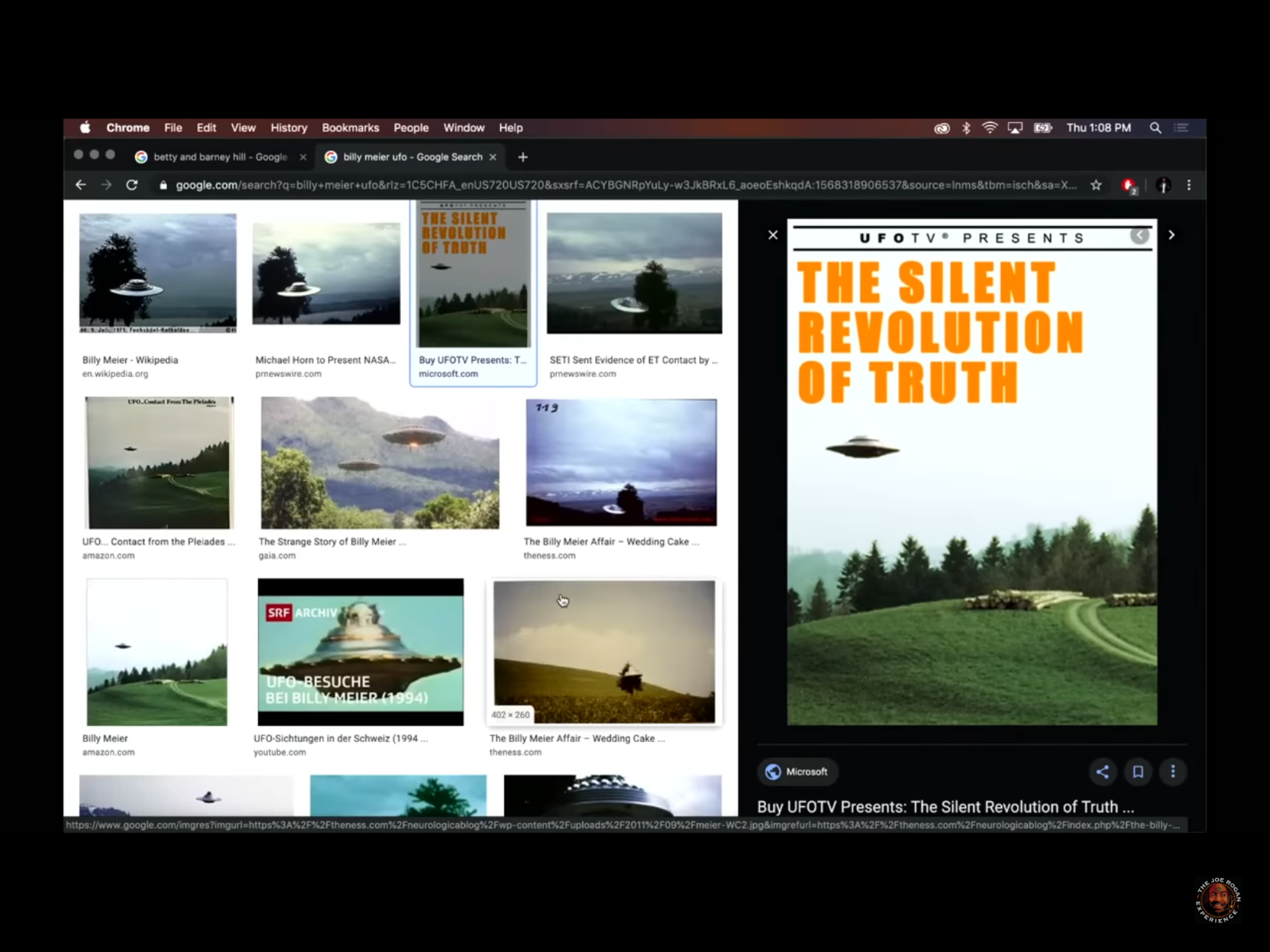Image resolution: width=1270 pixels, height=952 pixels.
Task: Open macOS Spotlight search
Action: click(x=1155, y=128)
